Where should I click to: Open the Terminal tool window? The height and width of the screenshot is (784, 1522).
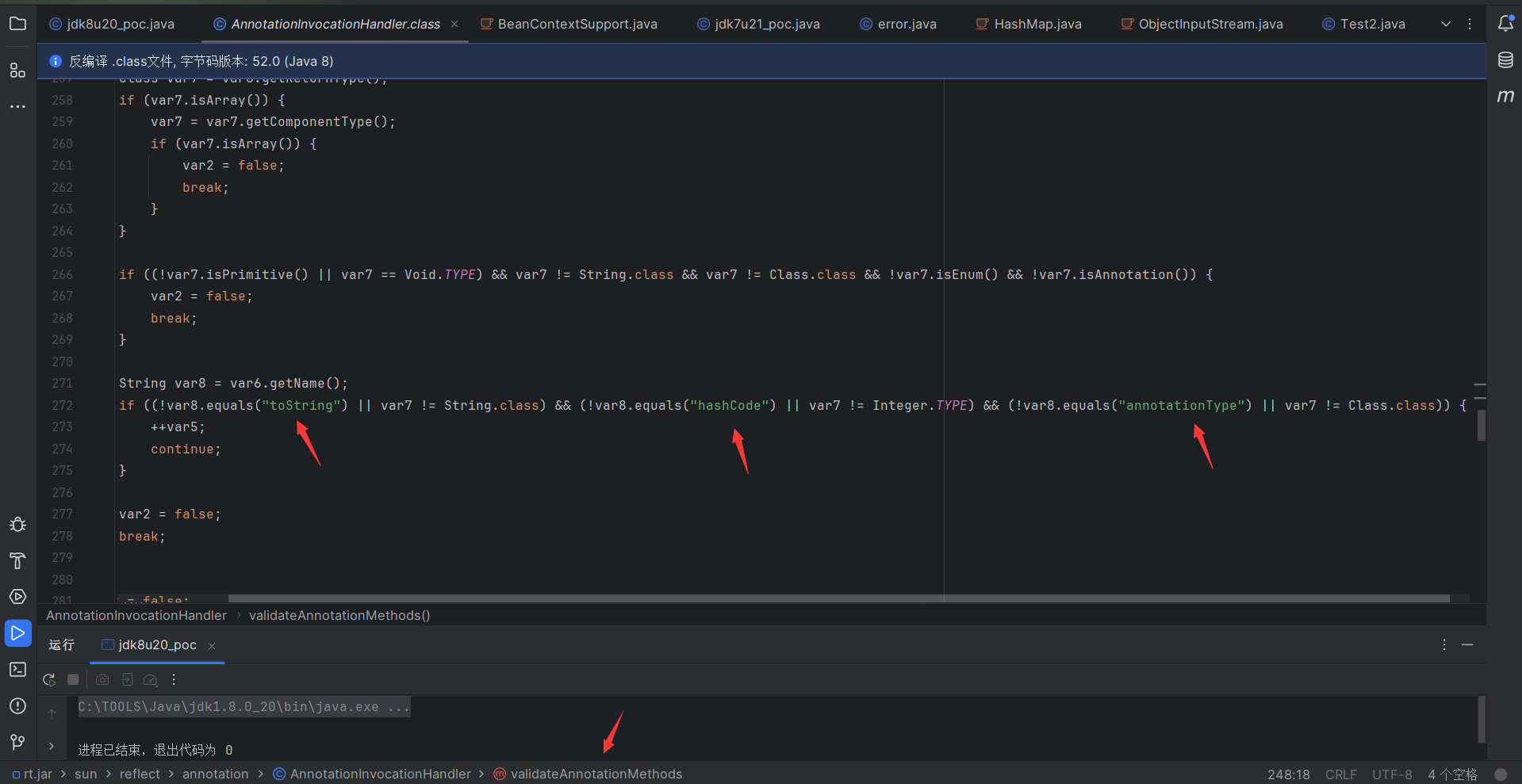(17, 670)
